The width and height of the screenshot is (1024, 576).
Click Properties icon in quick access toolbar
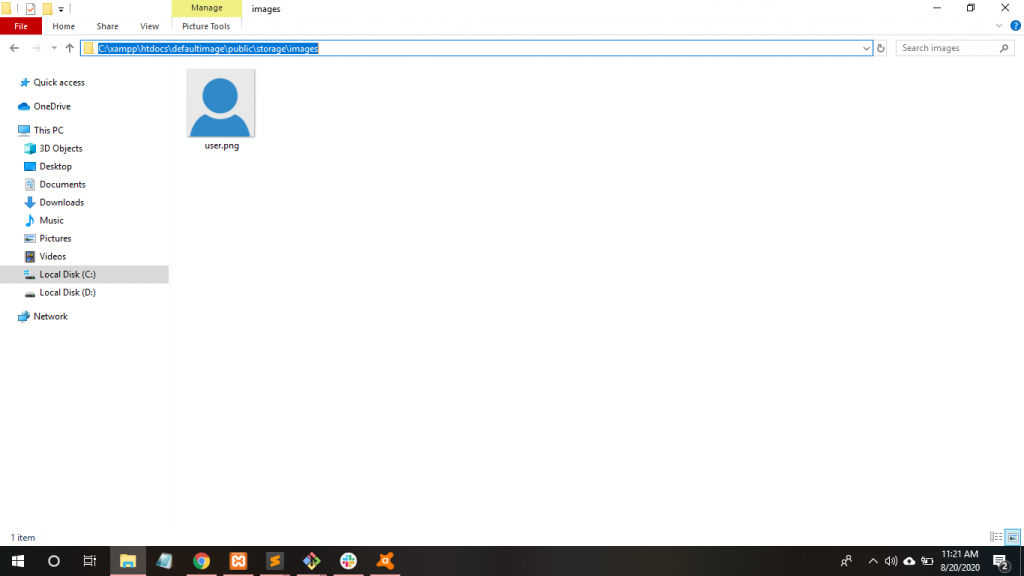tap(30, 9)
